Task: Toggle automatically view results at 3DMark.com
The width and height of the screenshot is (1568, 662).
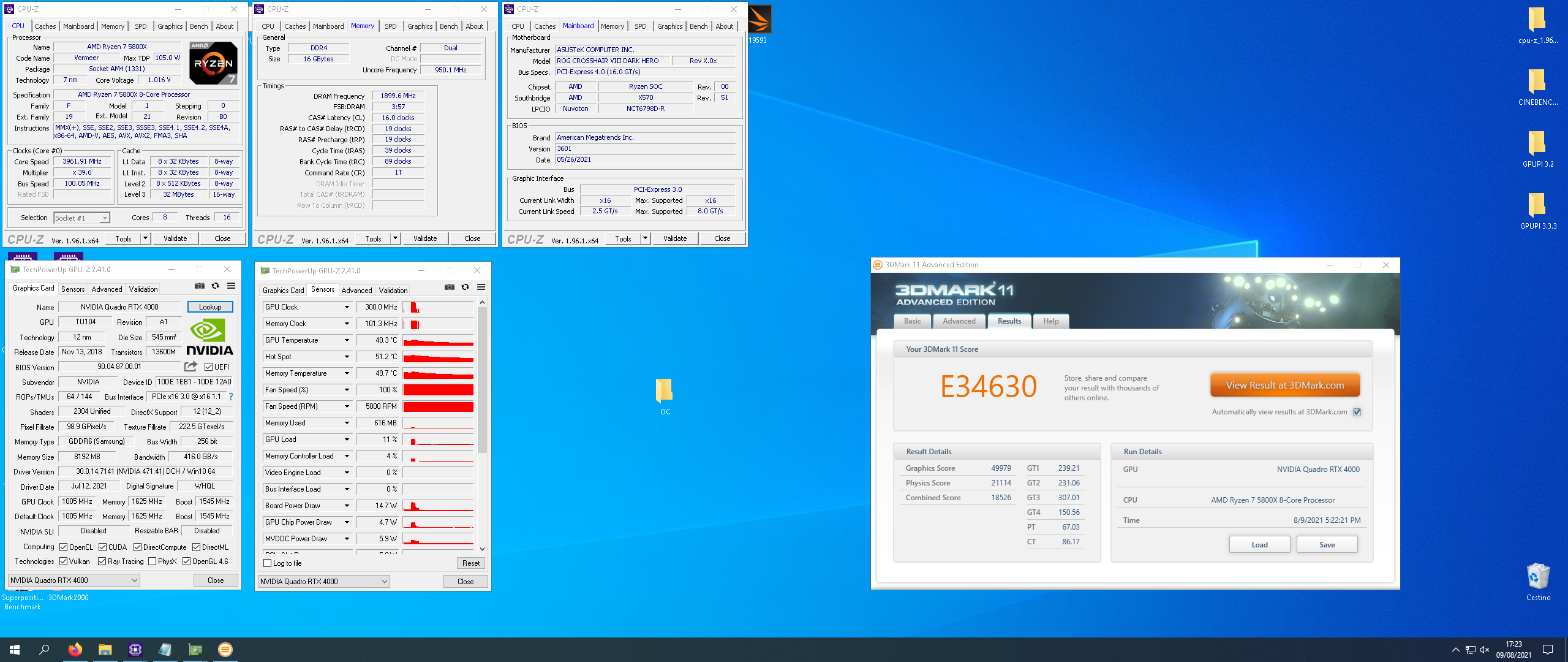Action: pyautogui.click(x=1357, y=412)
